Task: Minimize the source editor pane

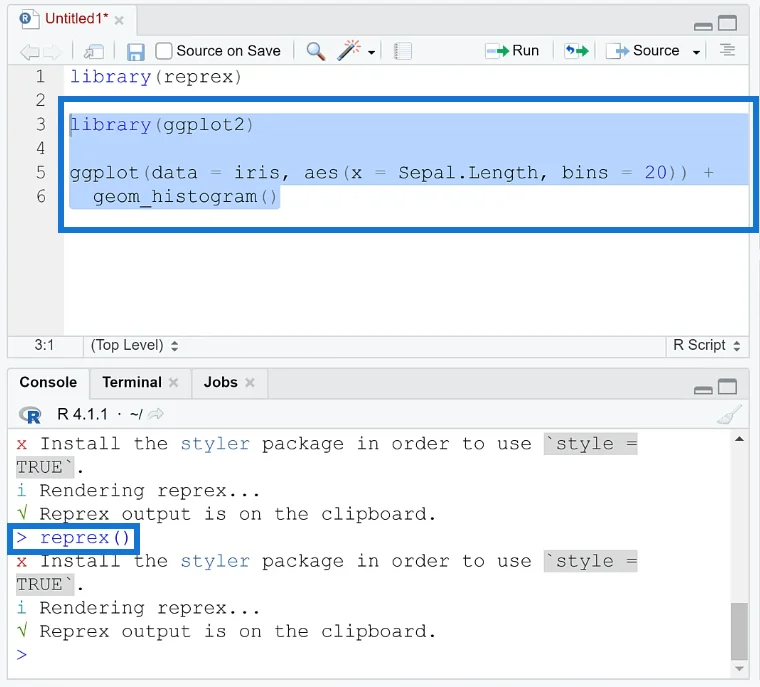Action: 703,27
